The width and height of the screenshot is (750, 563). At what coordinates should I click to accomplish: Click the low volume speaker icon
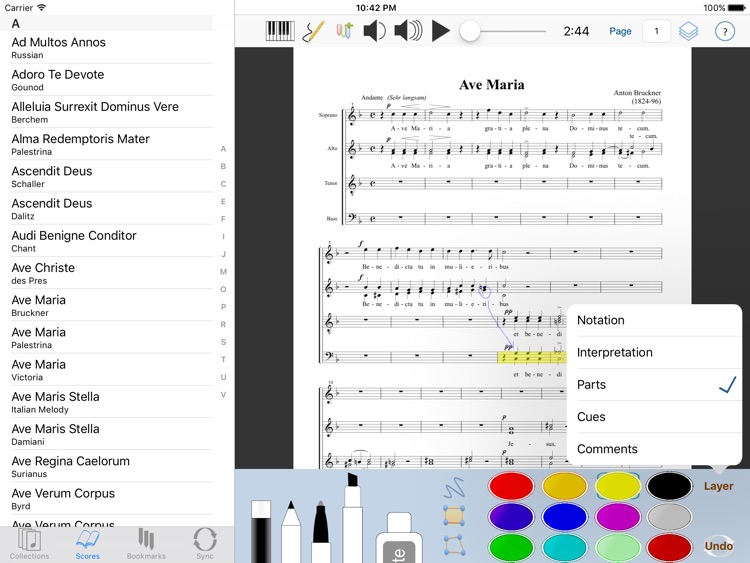[374, 31]
